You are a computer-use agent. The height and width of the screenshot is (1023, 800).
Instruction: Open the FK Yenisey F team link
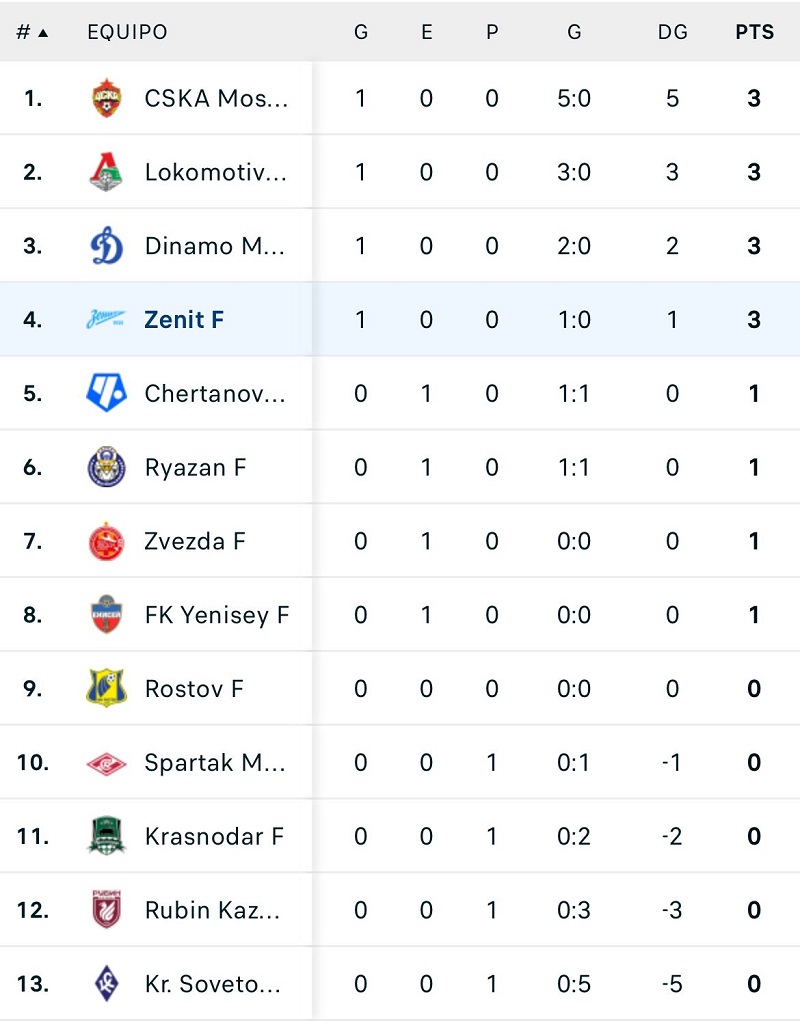tap(216, 615)
